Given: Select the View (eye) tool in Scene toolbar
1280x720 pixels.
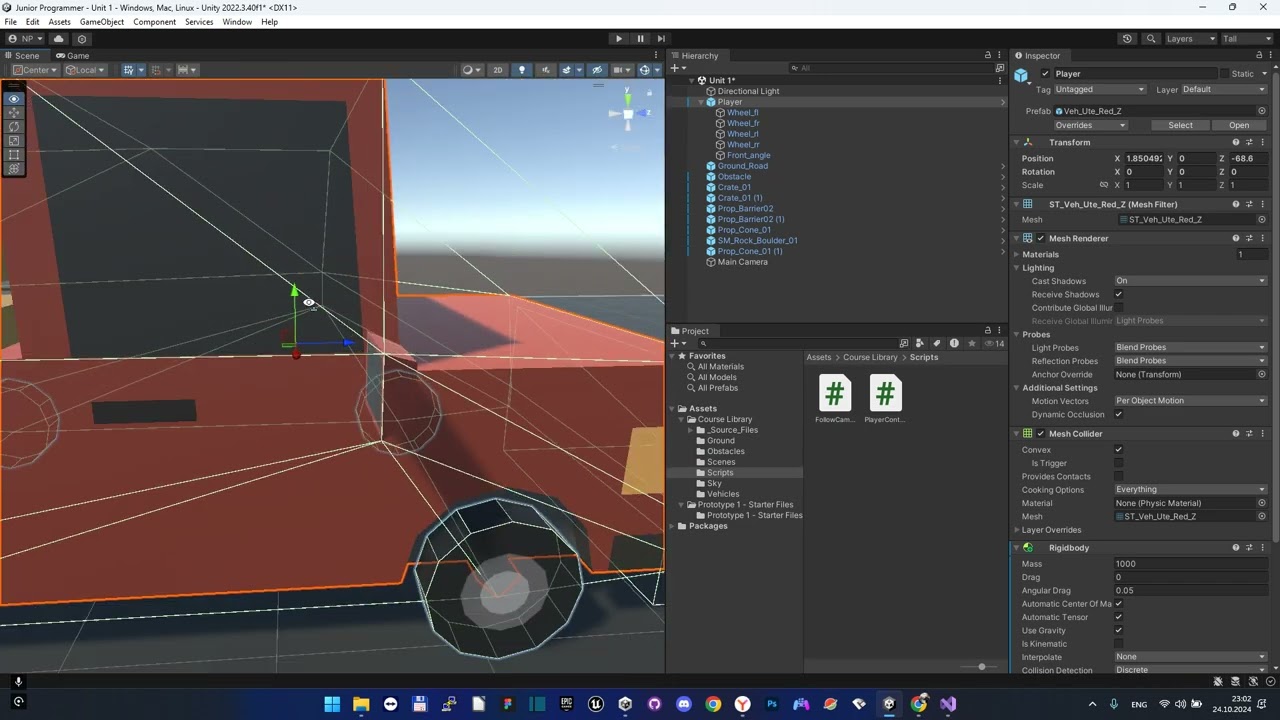Looking at the screenshot, I should point(14,99).
